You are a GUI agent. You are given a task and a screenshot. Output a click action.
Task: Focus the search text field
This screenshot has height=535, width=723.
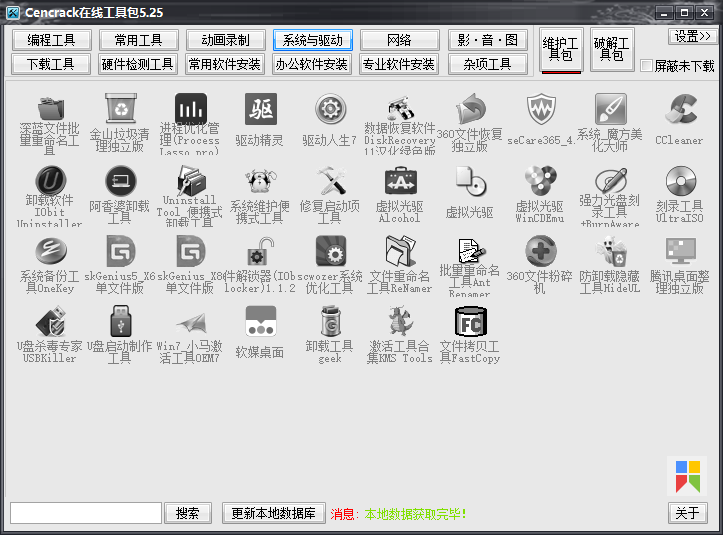[86, 513]
